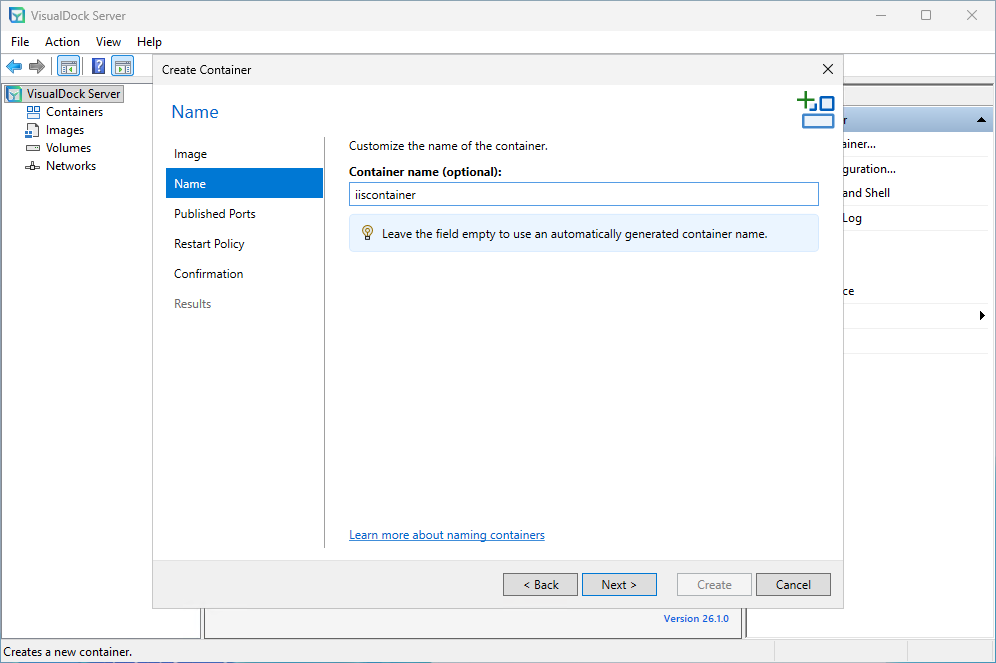The width and height of the screenshot is (996, 663).
Task: Click the Back arrow toolbar icon
Action: [x=14, y=66]
